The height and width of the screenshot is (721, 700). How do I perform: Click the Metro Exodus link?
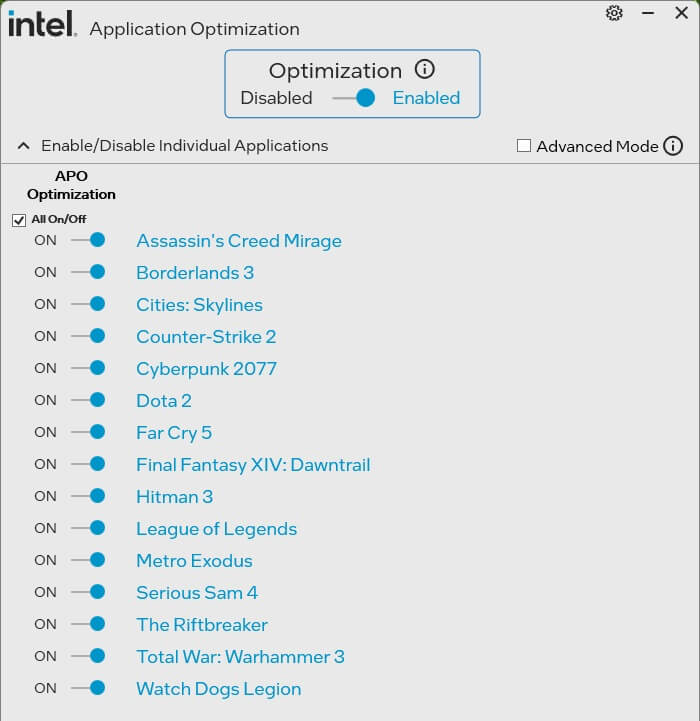click(x=195, y=561)
